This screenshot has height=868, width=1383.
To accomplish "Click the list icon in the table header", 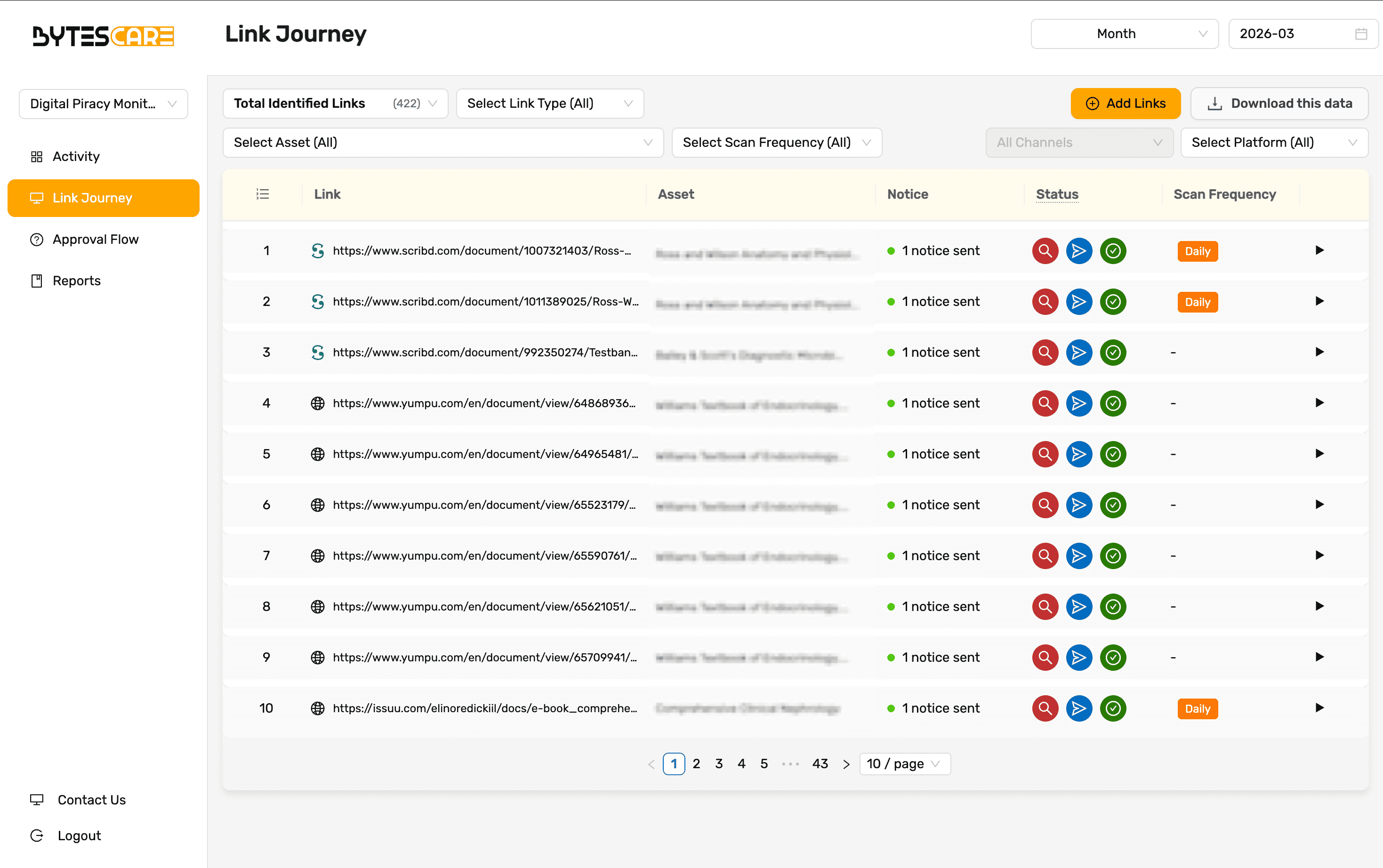I will (x=262, y=194).
